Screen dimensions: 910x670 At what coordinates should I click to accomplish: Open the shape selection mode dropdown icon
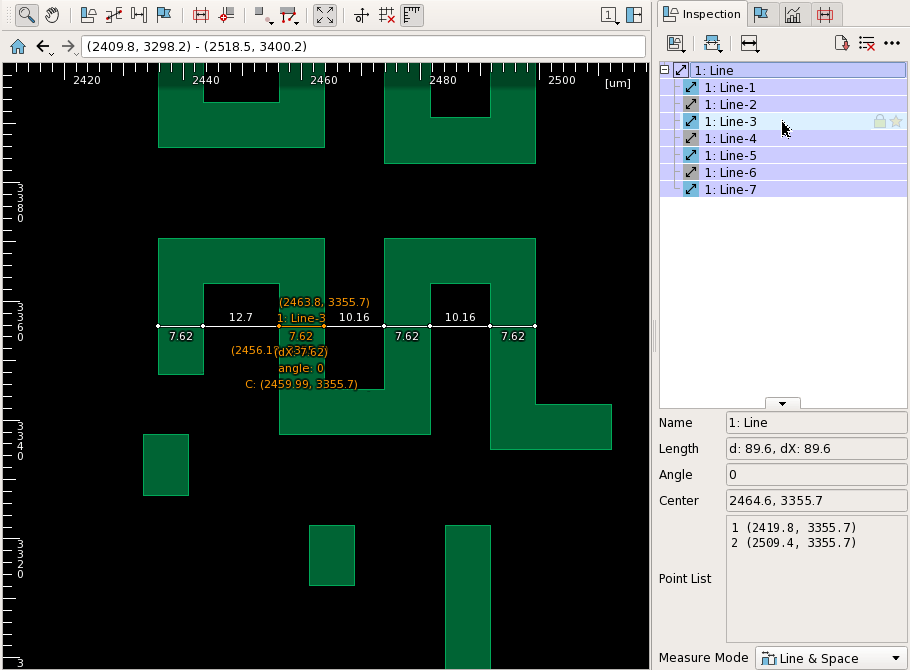[x=264, y=16]
